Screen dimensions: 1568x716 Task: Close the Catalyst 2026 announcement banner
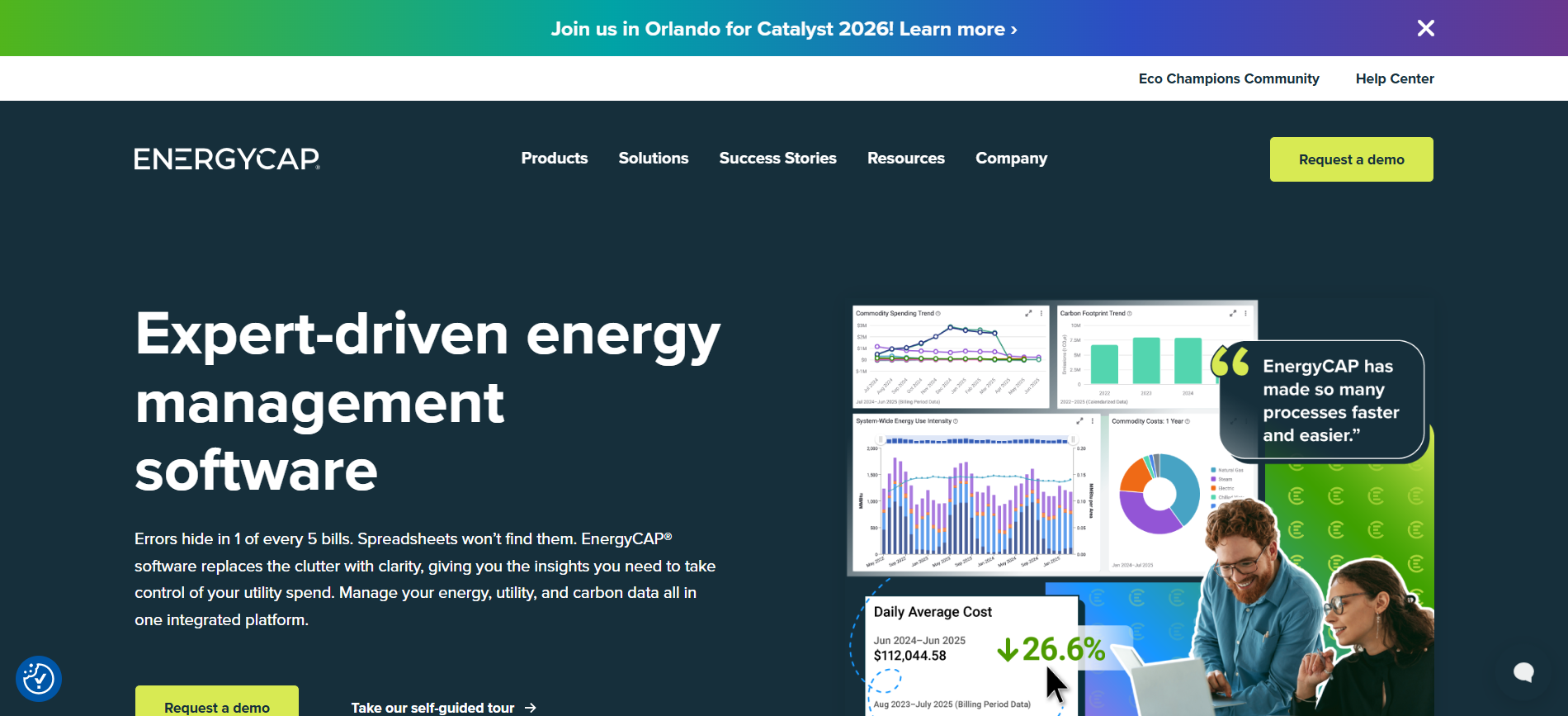pyautogui.click(x=1425, y=28)
